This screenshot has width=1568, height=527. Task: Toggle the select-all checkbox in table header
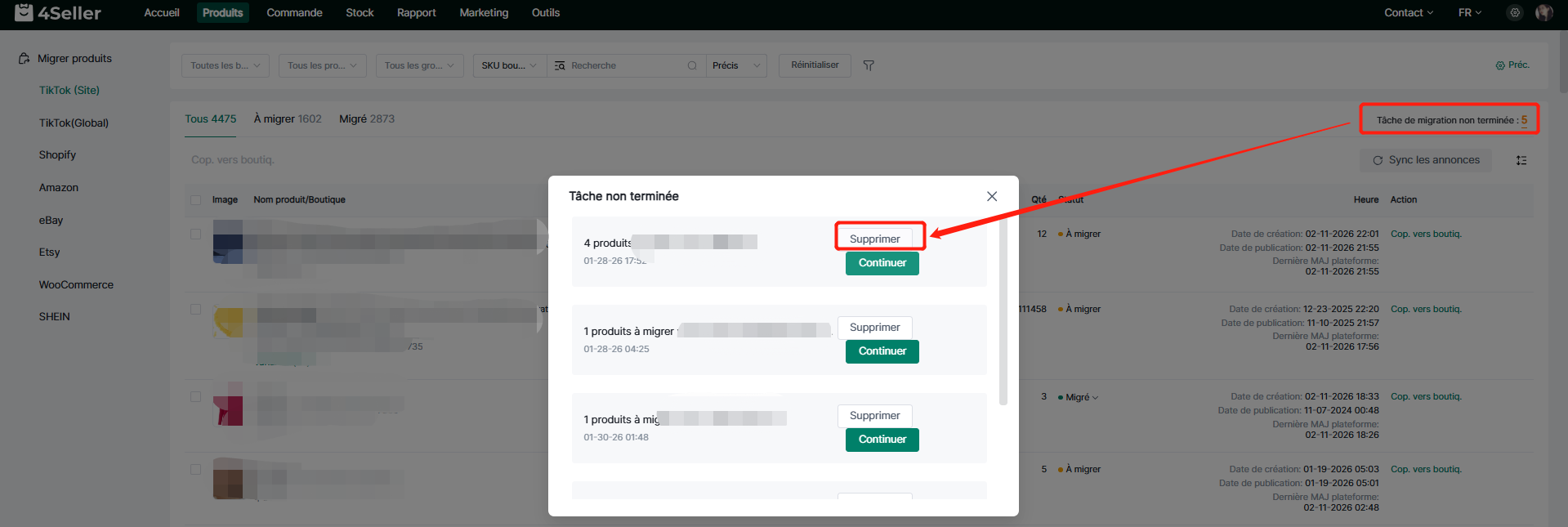(x=195, y=200)
